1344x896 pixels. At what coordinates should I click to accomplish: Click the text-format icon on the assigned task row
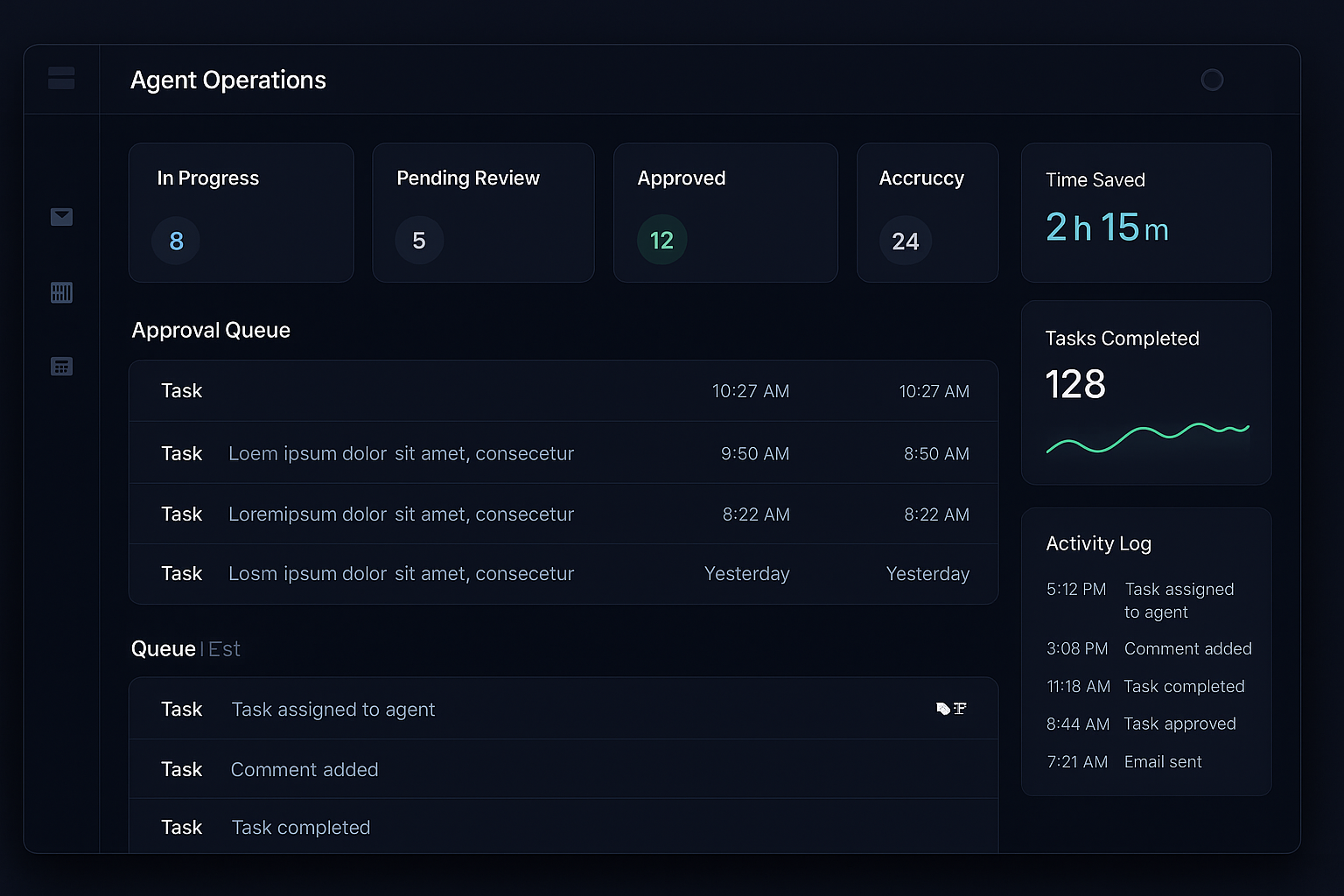coord(961,709)
